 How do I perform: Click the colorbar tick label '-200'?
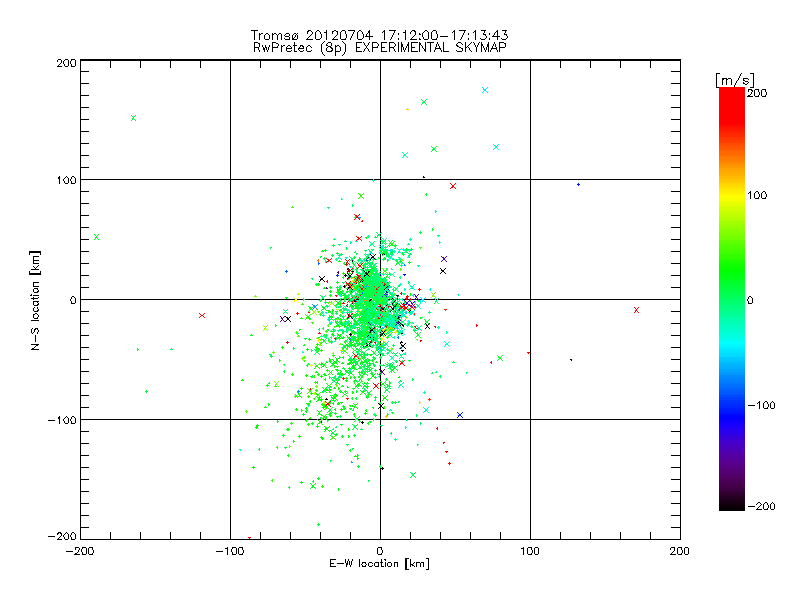(x=761, y=506)
